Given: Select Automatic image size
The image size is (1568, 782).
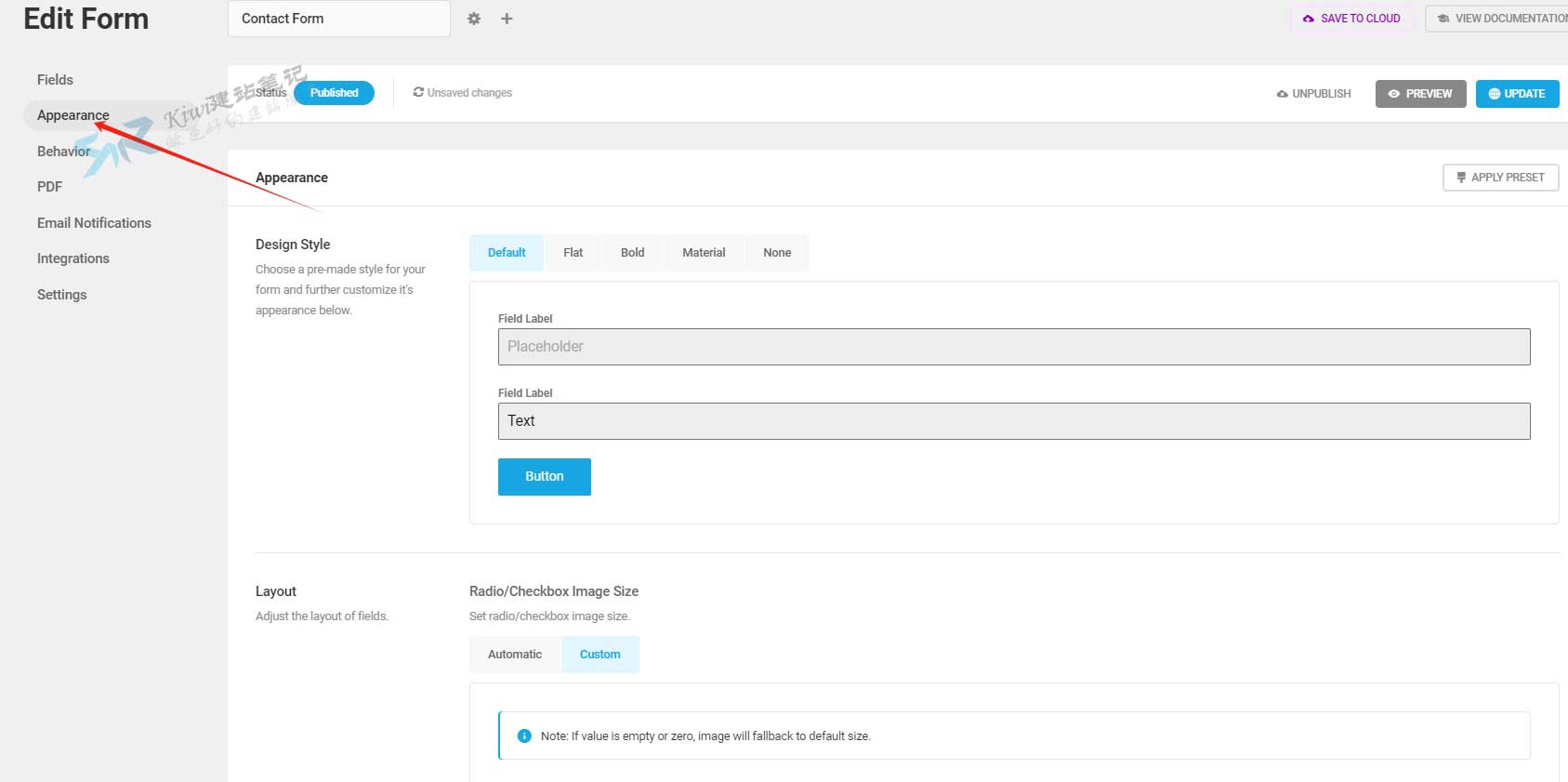Looking at the screenshot, I should tap(515, 655).
